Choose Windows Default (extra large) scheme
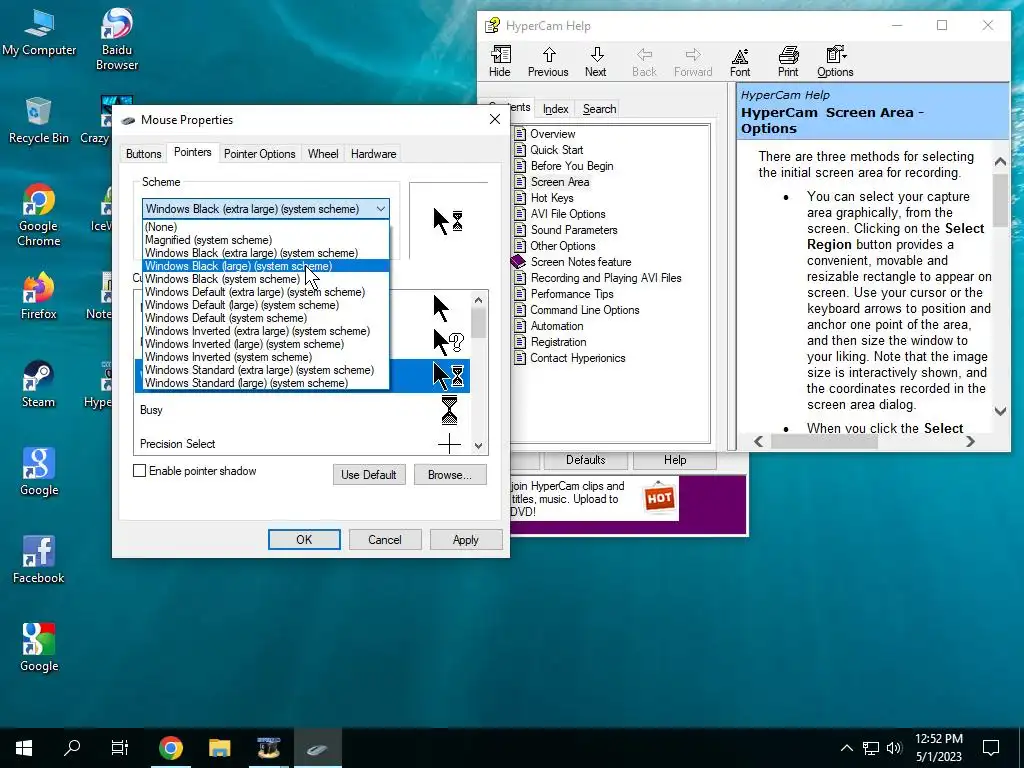This screenshot has width=1024, height=768. tap(266, 292)
